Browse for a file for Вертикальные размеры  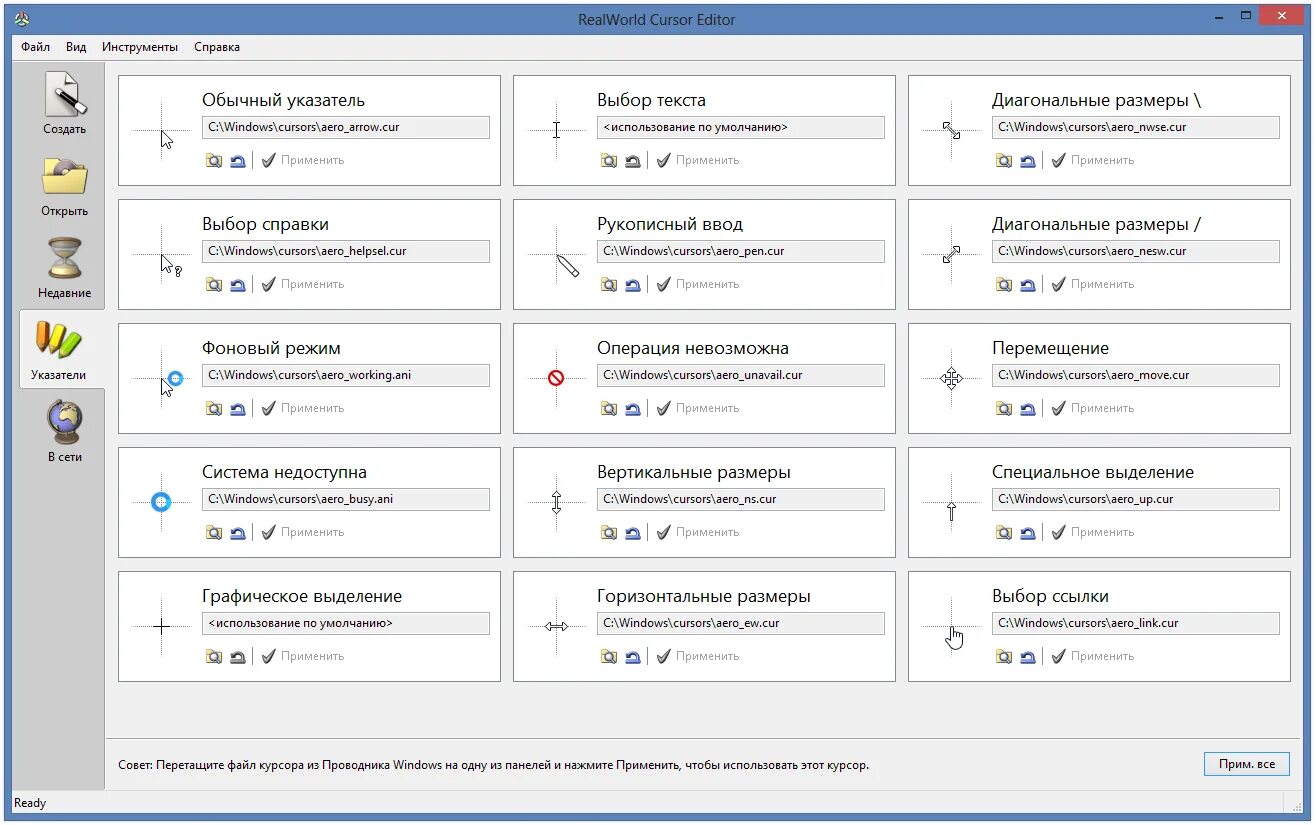pyautogui.click(x=609, y=532)
